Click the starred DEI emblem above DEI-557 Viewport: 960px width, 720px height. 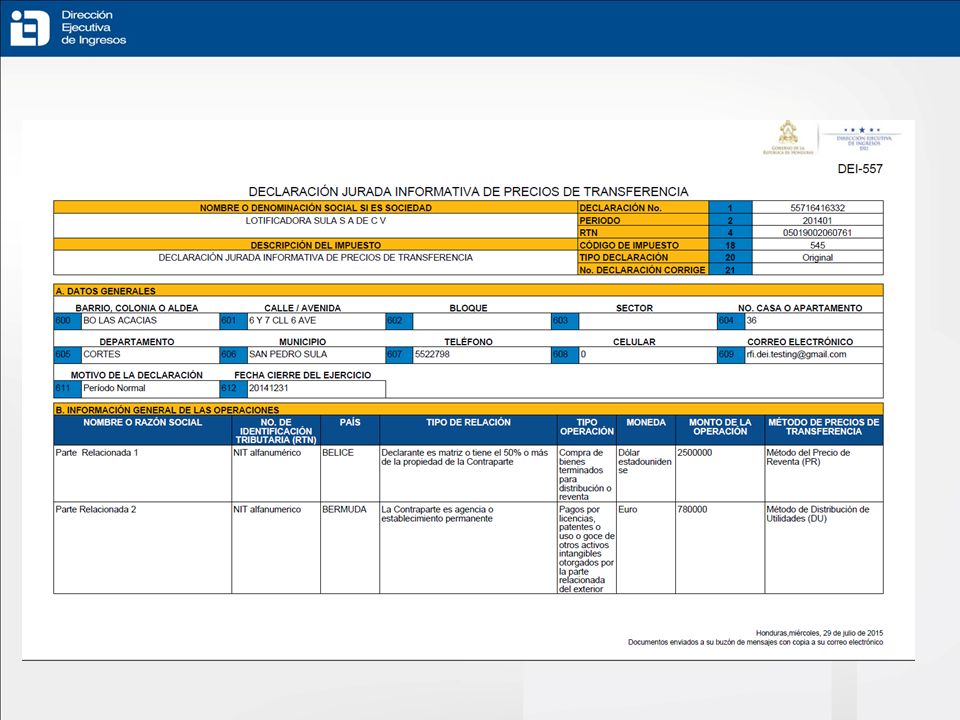pos(863,138)
